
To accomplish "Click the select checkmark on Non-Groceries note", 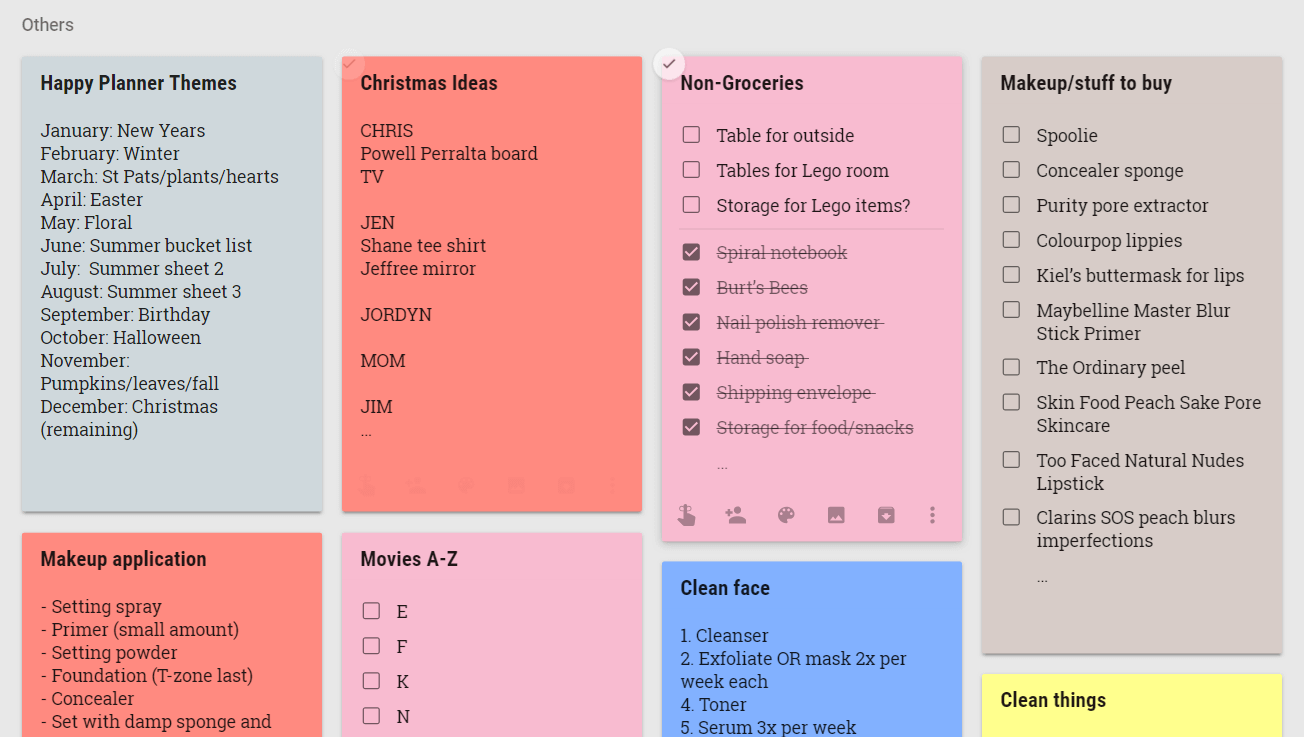I will click(x=669, y=64).
